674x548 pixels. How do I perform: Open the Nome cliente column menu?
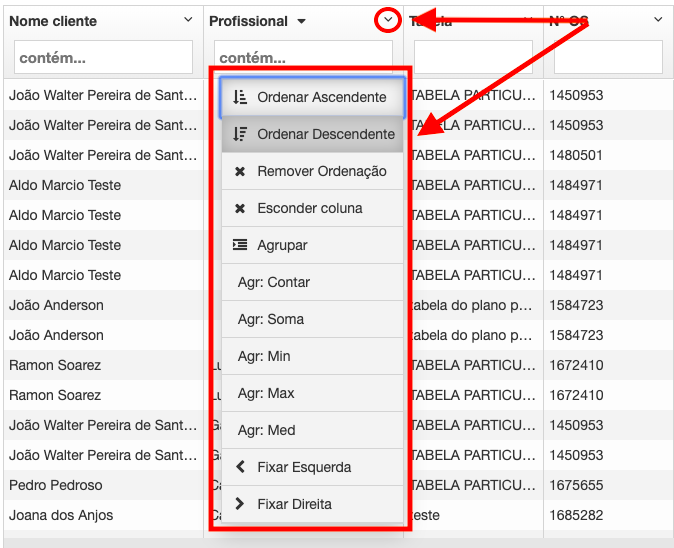188,20
